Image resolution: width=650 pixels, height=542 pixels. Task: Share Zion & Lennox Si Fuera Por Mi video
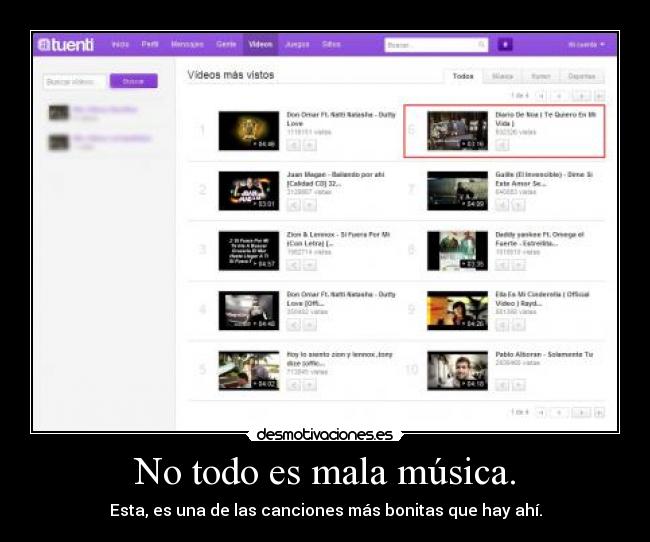pyautogui.click(x=293, y=265)
